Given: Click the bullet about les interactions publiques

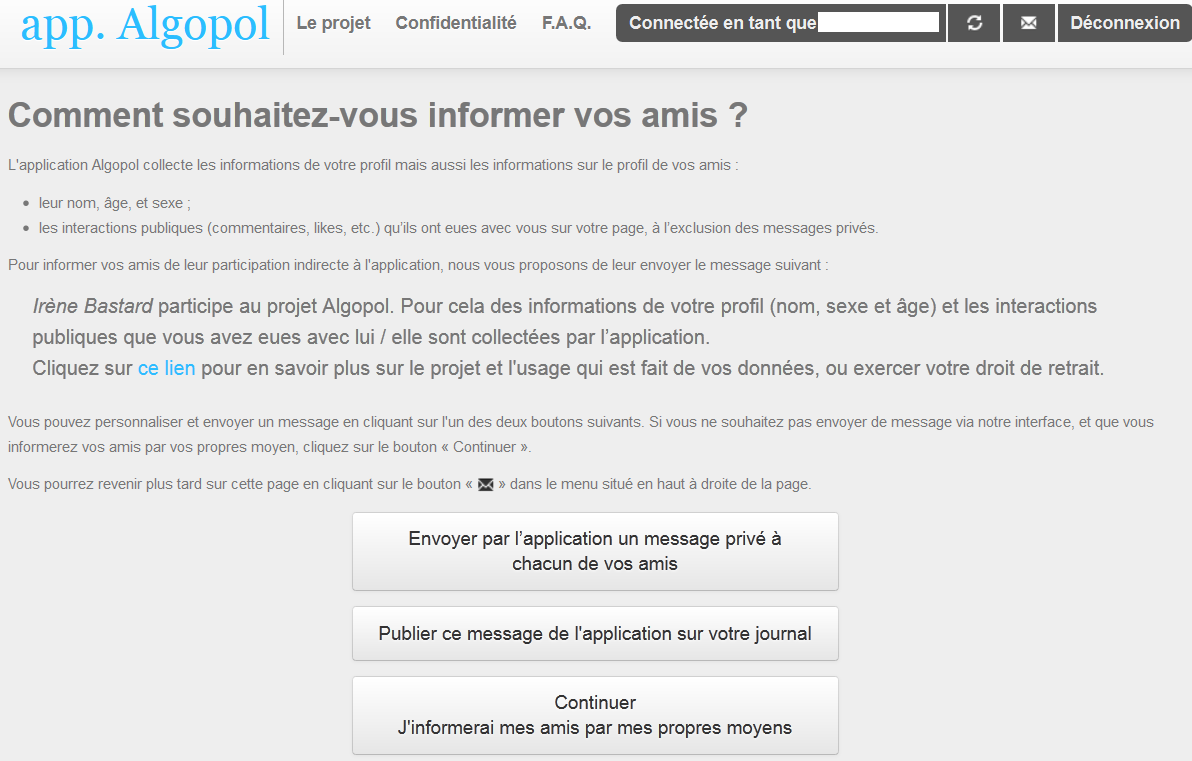Looking at the screenshot, I should [458, 228].
